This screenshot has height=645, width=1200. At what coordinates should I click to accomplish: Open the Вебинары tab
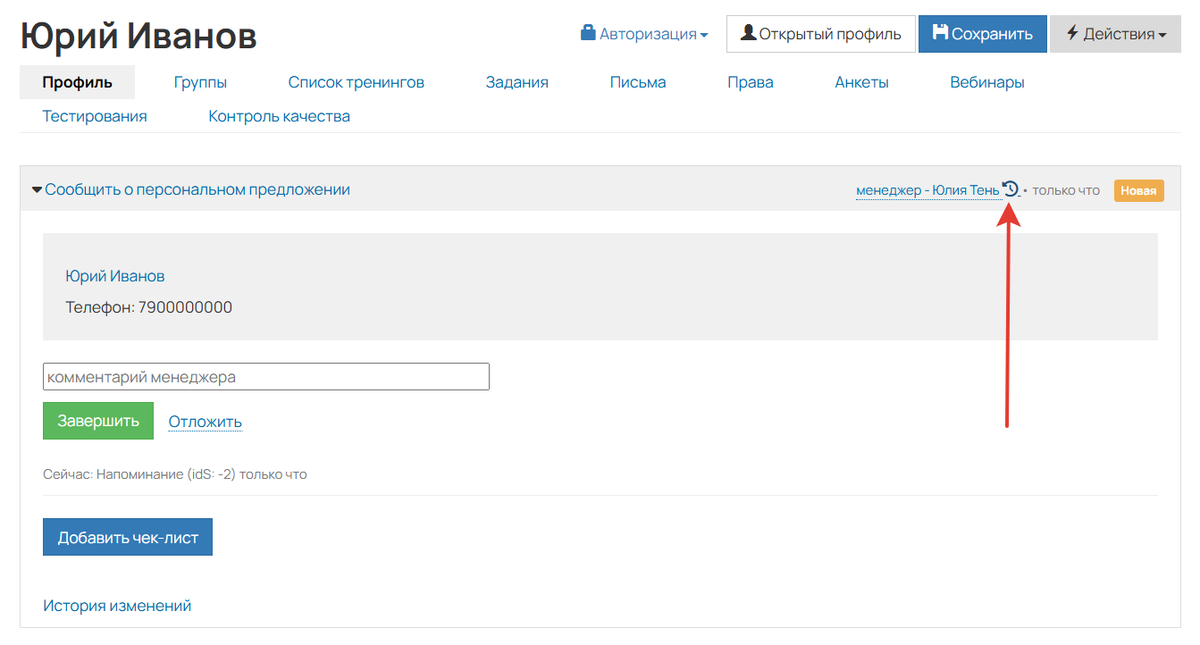pos(986,83)
